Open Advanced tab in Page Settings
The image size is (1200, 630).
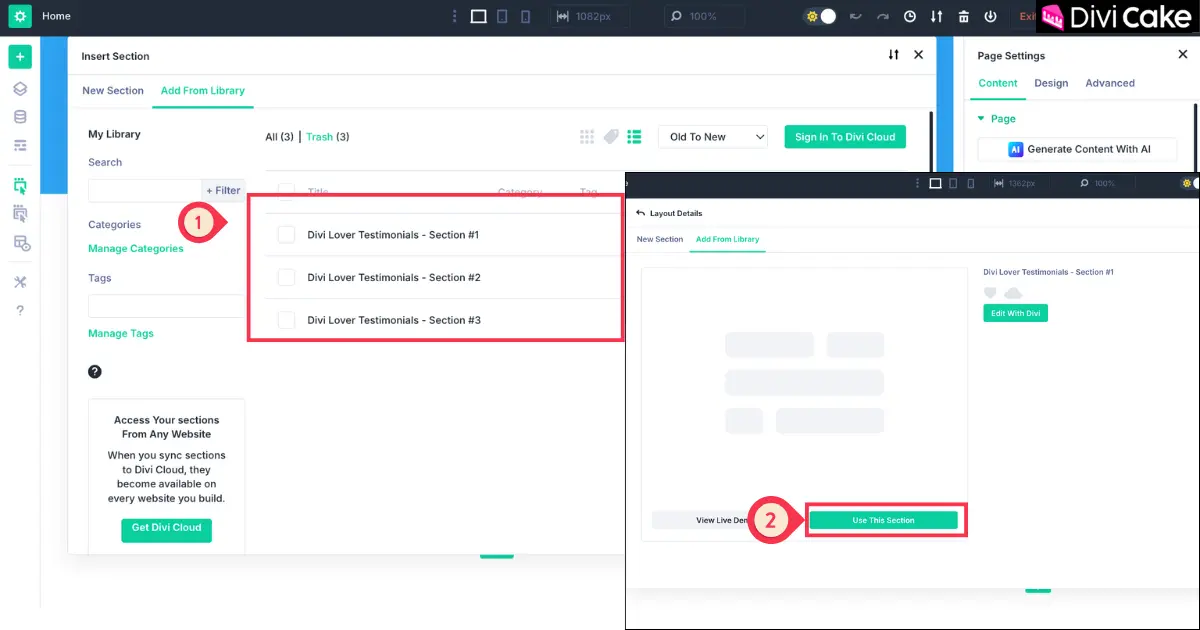point(1110,83)
